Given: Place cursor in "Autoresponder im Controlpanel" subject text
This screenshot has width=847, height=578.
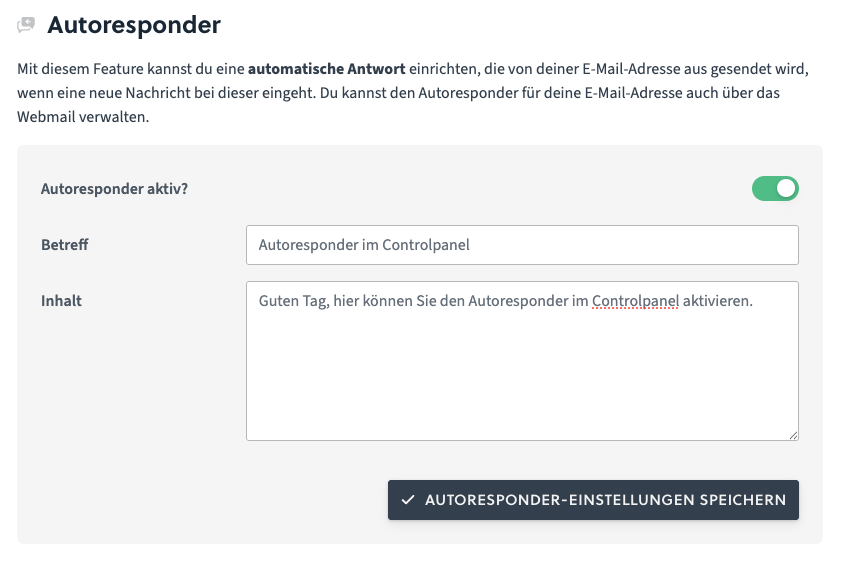Looking at the screenshot, I should pyautogui.click(x=364, y=245).
